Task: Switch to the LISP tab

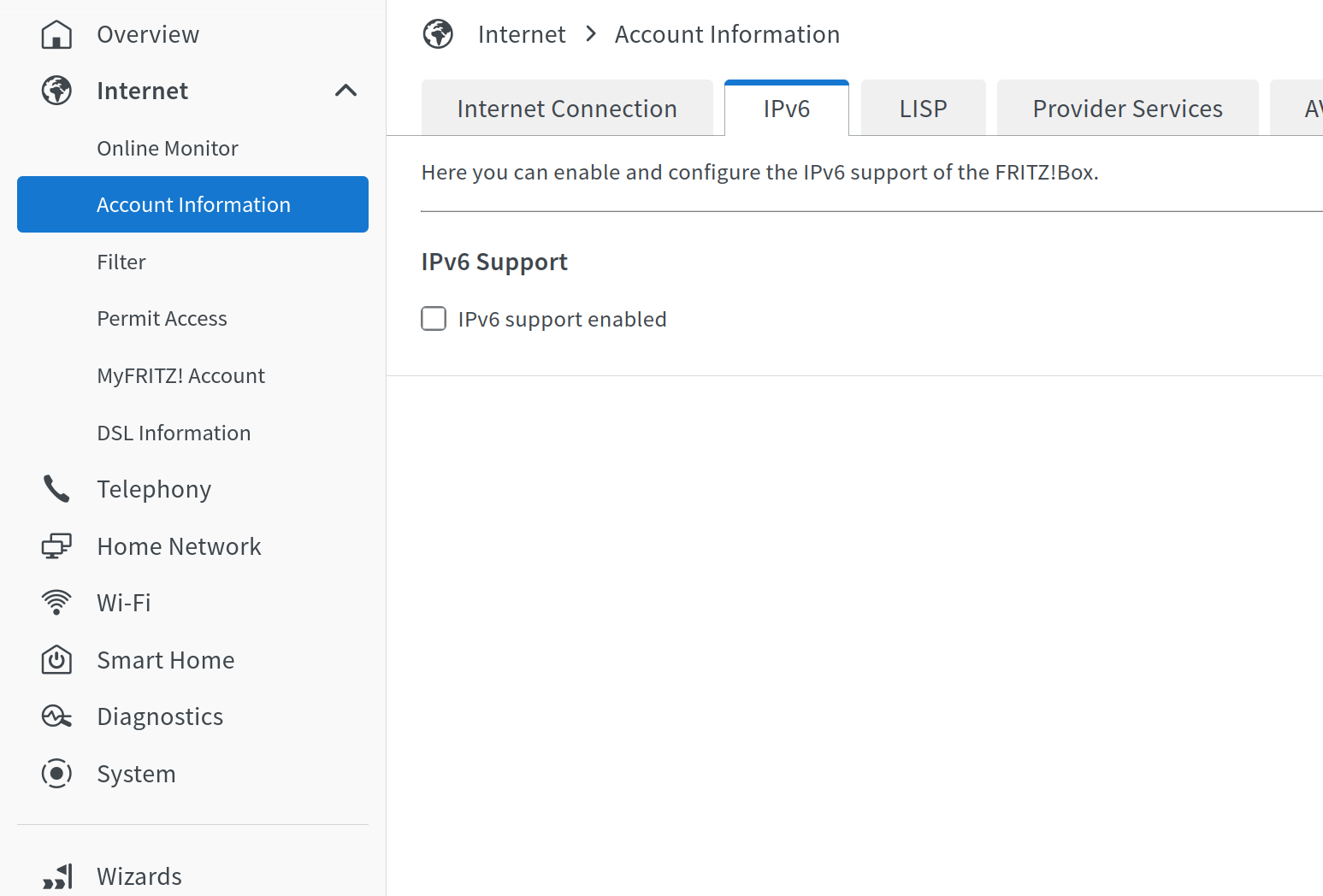Action: point(923,108)
